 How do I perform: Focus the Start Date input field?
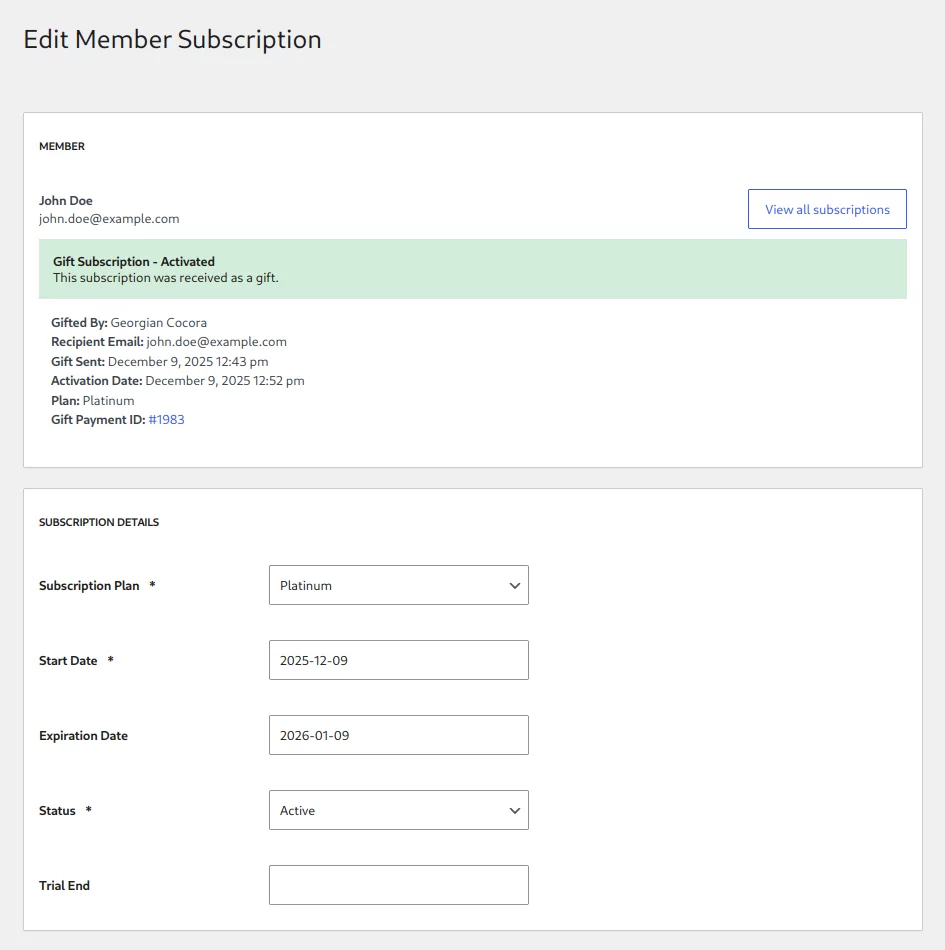tap(398, 660)
